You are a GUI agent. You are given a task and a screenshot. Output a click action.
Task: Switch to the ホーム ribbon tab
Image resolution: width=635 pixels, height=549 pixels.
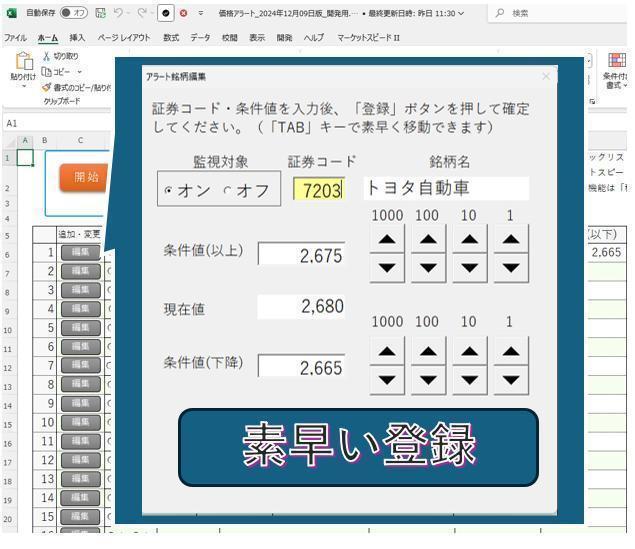coord(48,38)
